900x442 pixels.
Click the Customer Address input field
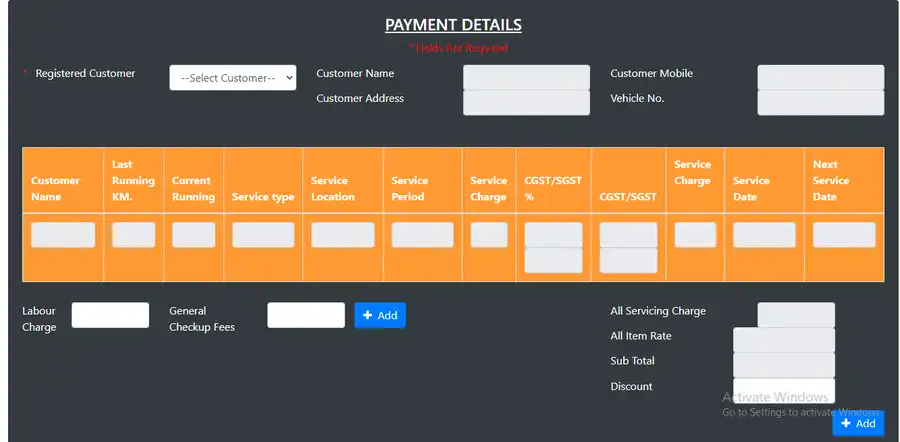tap(526, 102)
